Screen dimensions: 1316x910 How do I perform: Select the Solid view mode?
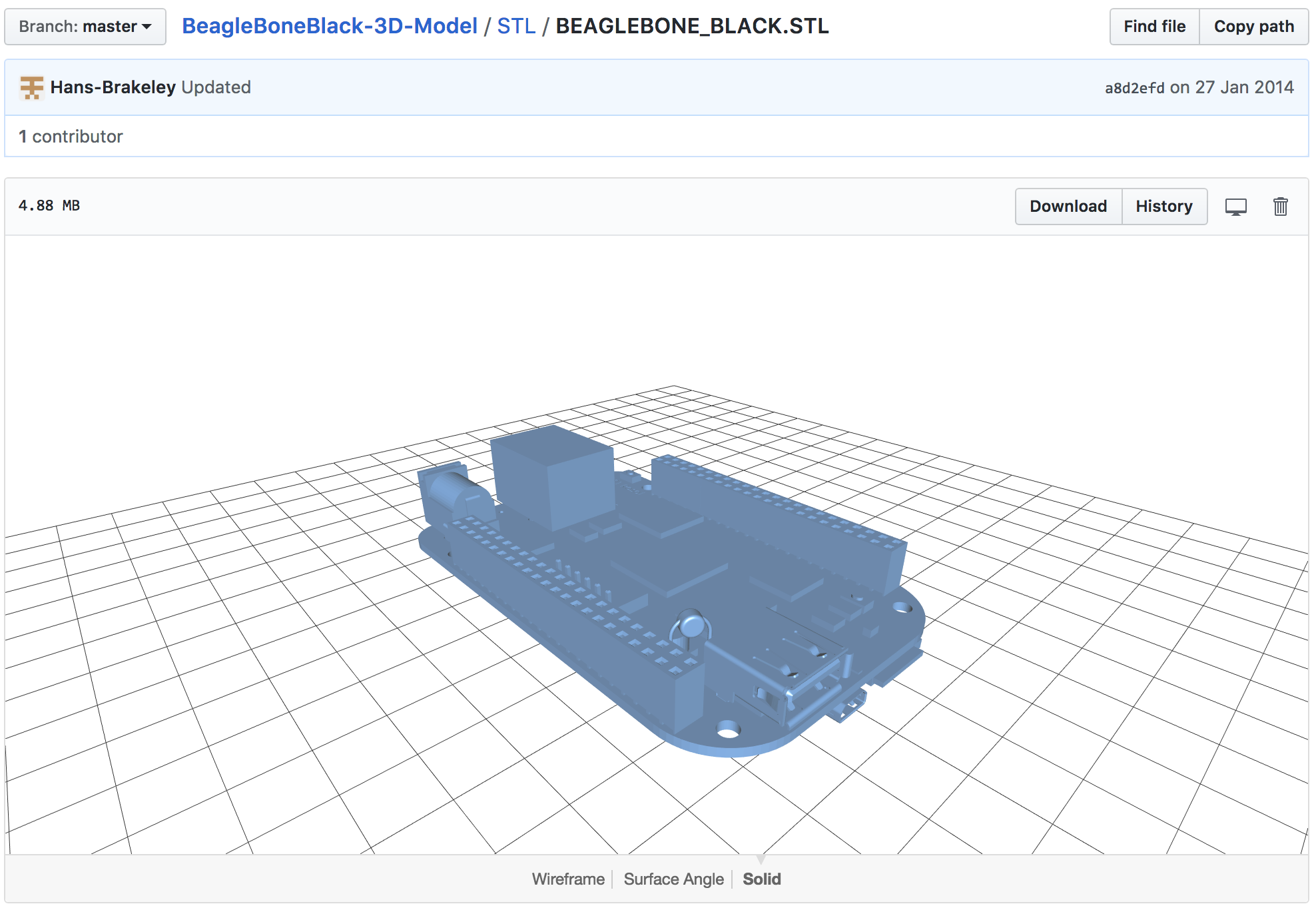762,879
